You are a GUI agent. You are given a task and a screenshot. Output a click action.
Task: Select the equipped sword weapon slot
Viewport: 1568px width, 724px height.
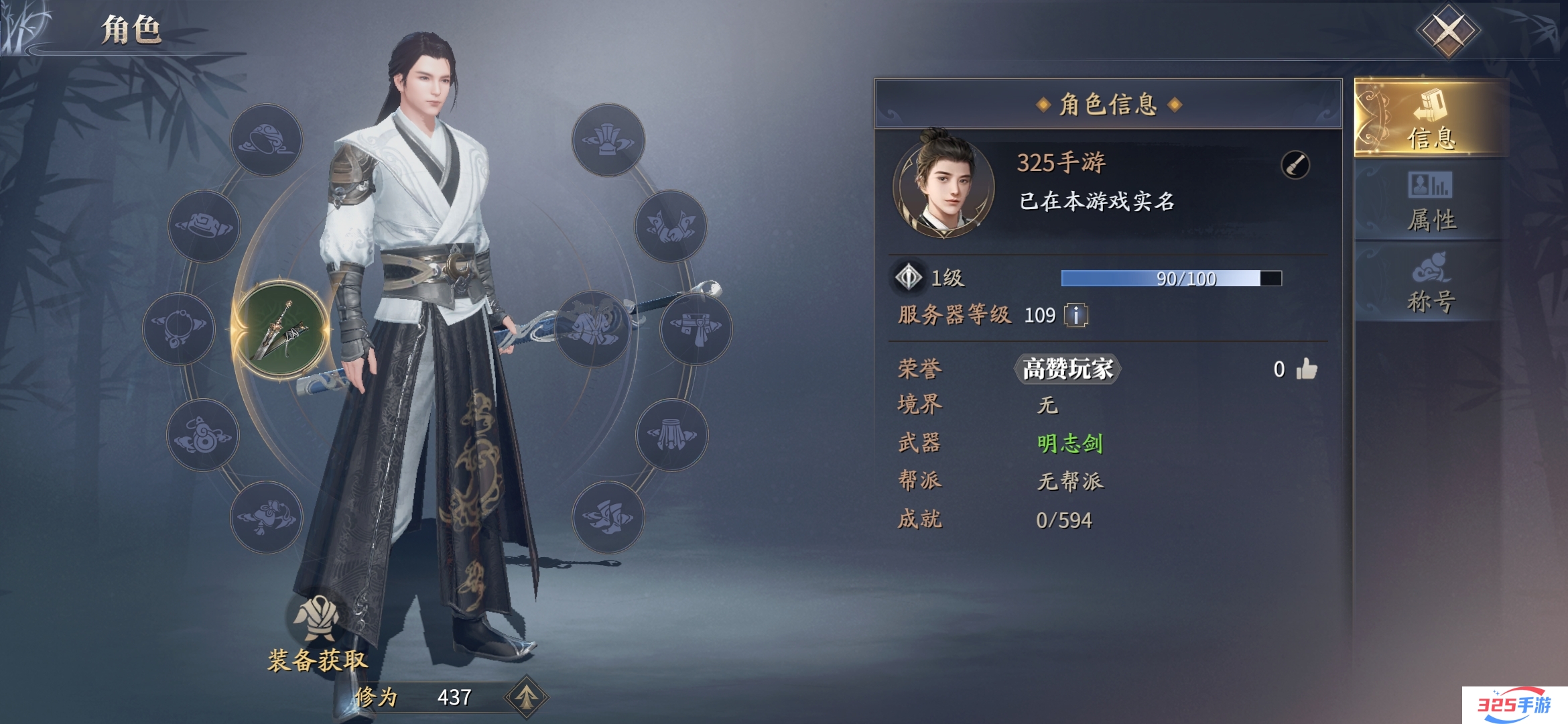280,330
